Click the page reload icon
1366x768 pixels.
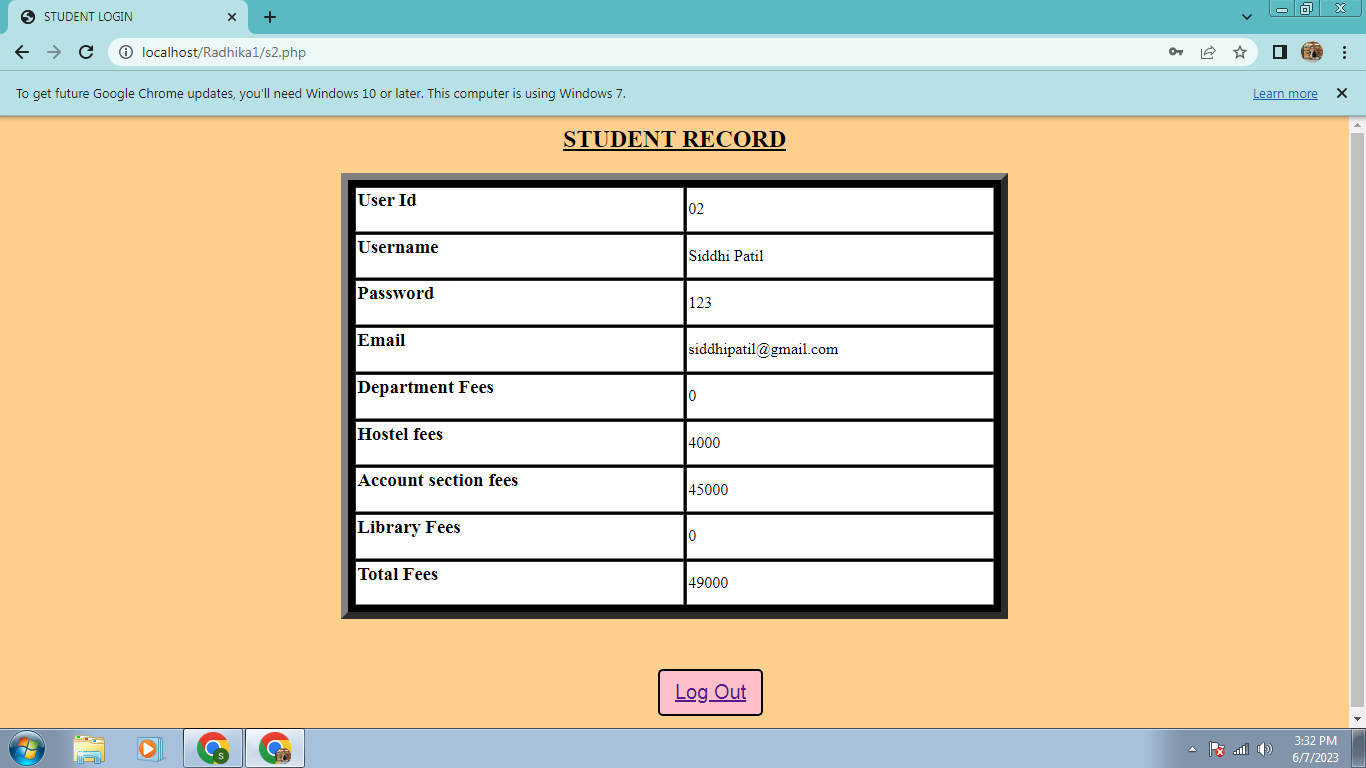coord(85,52)
